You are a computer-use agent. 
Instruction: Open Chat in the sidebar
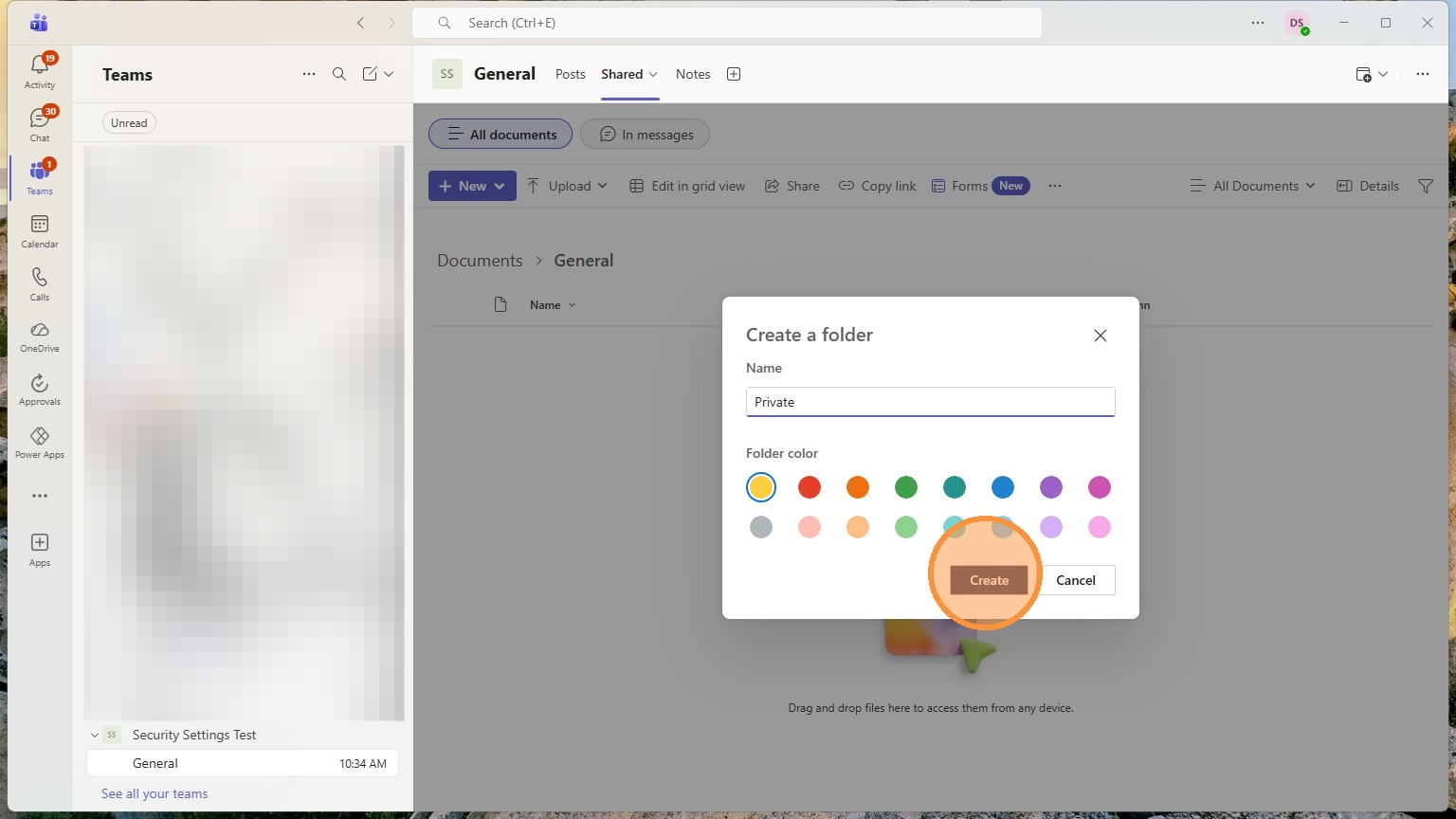(40, 124)
